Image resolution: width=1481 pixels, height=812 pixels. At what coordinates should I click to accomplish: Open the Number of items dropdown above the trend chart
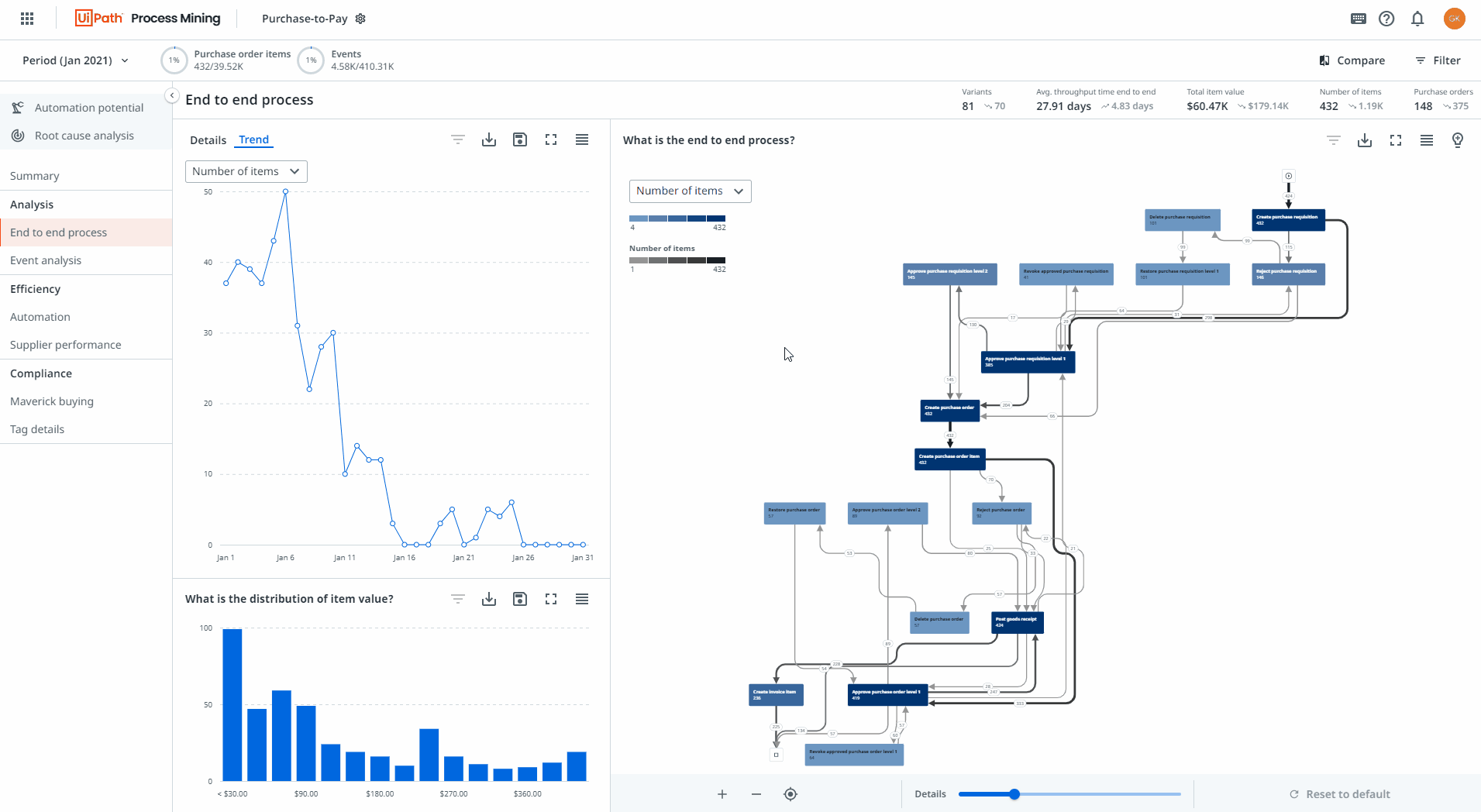(246, 171)
